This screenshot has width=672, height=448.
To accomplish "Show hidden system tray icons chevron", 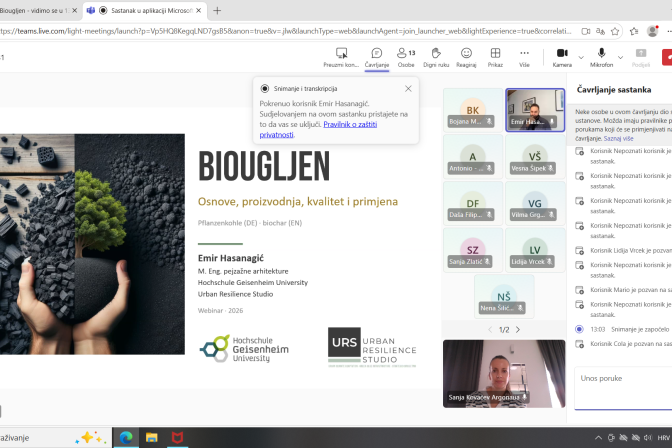I will point(598,438).
